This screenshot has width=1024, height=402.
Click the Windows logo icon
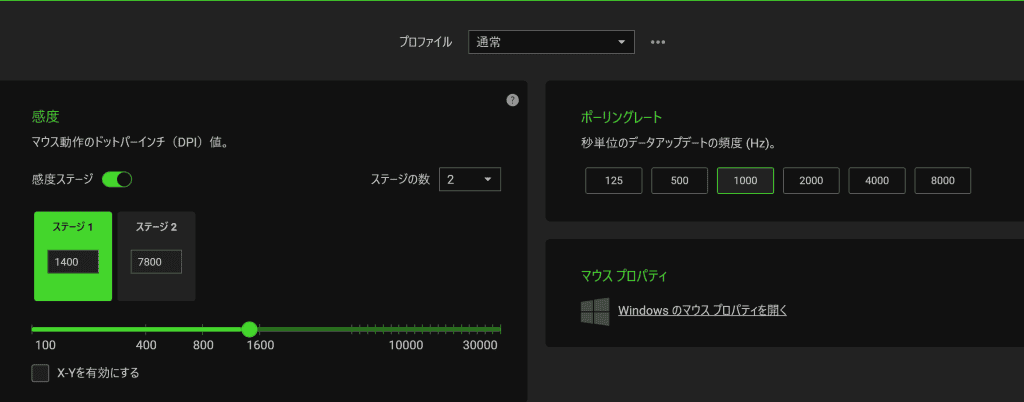click(595, 311)
